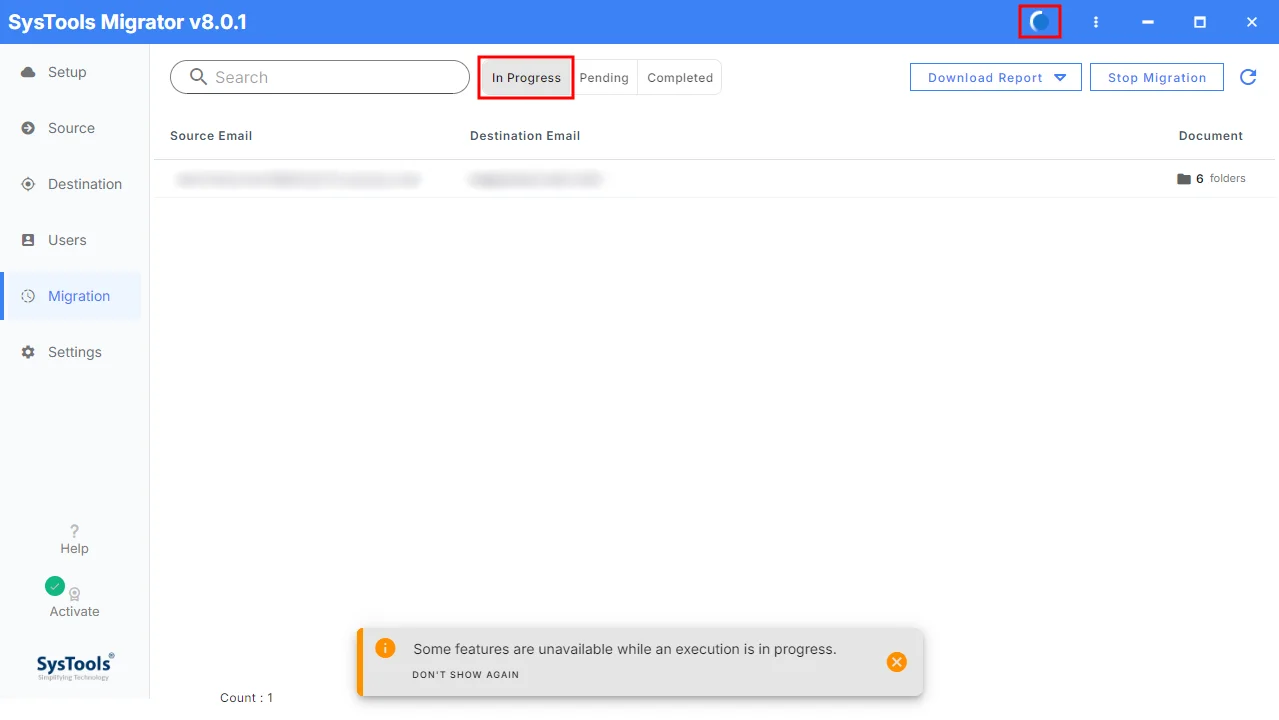The width and height of the screenshot is (1279, 720).
Task: Click DON'T SHOW AGAIN link
Action: (466, 675)
